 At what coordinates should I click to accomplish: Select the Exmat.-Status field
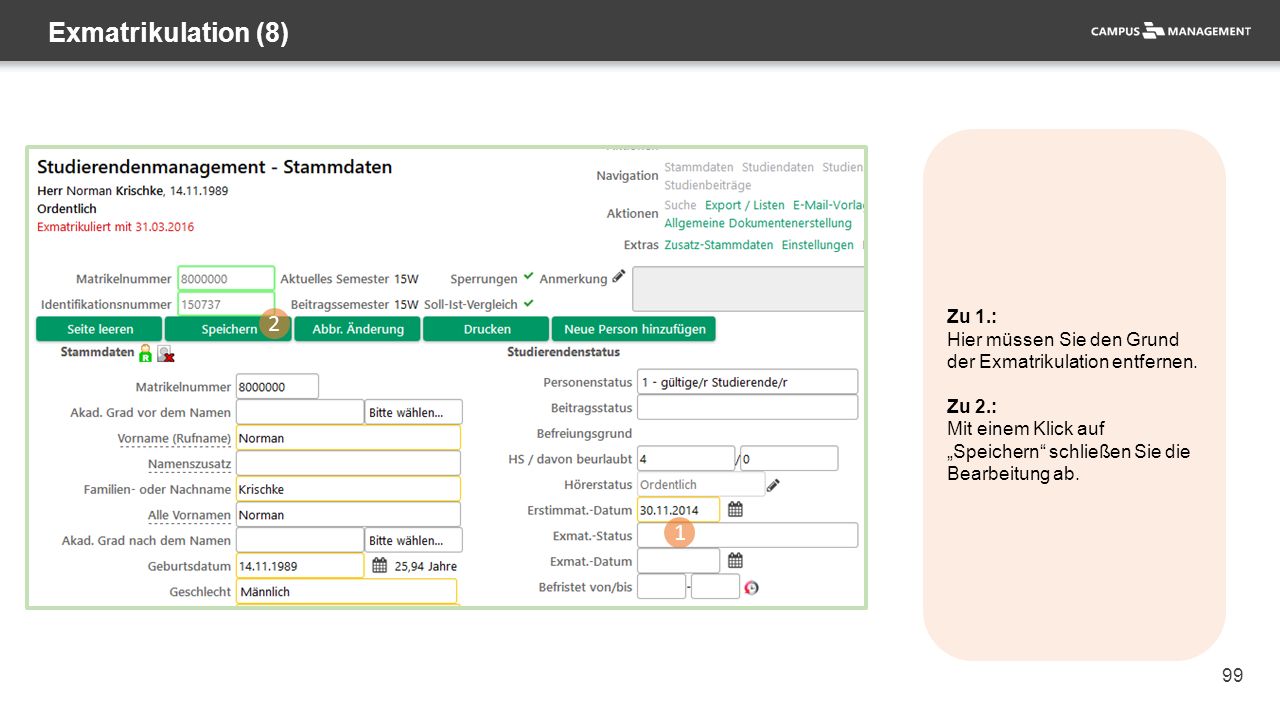tap(747, 535)
